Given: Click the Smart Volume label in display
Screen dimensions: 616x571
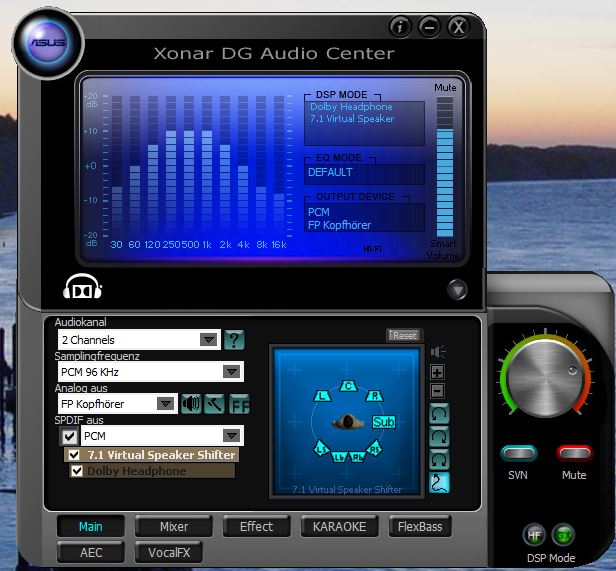Looking at the screenshot, I should coord(443,250).
